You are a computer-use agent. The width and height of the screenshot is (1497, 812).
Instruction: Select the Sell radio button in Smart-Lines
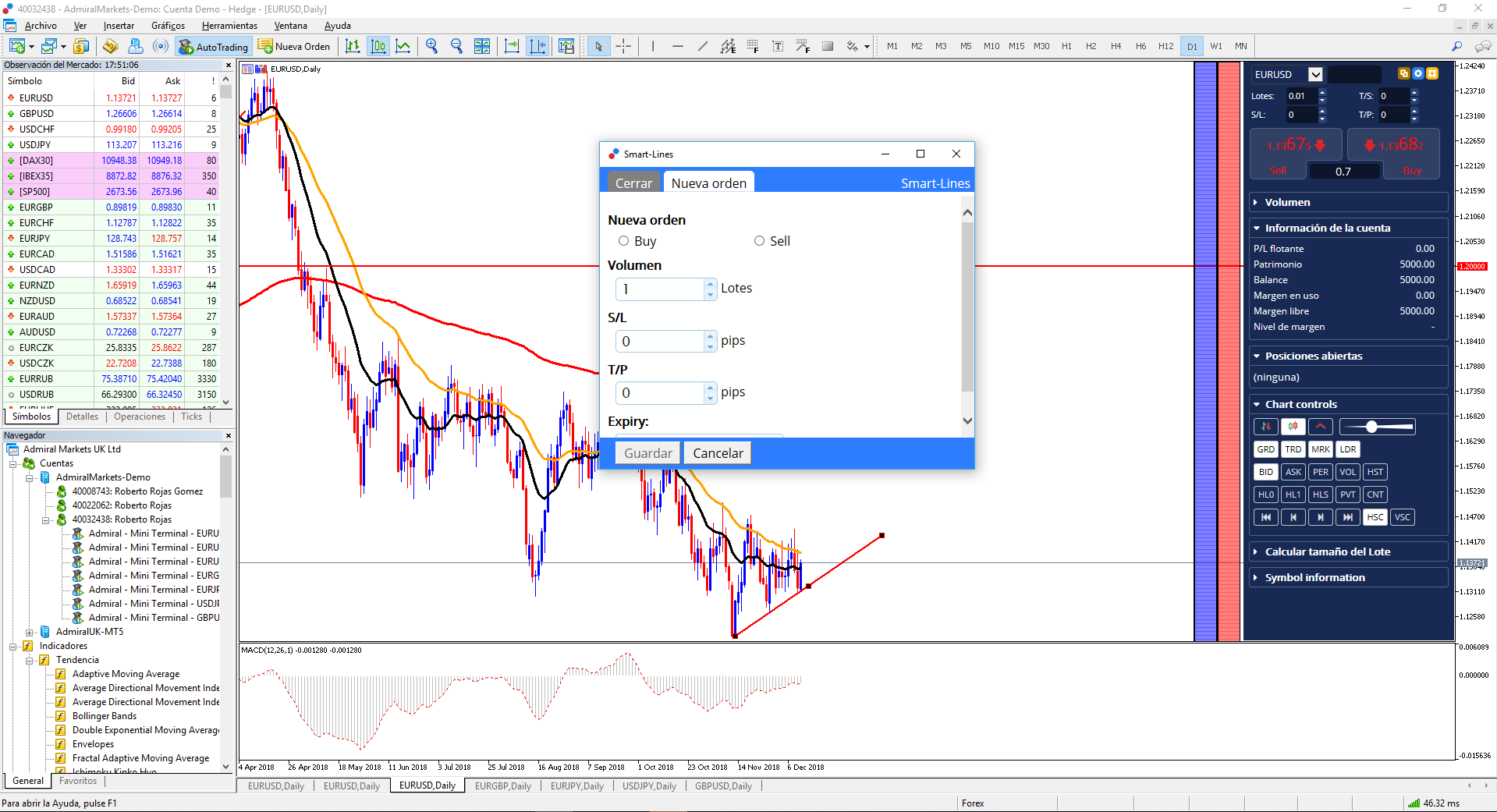(x=759, y=241)
